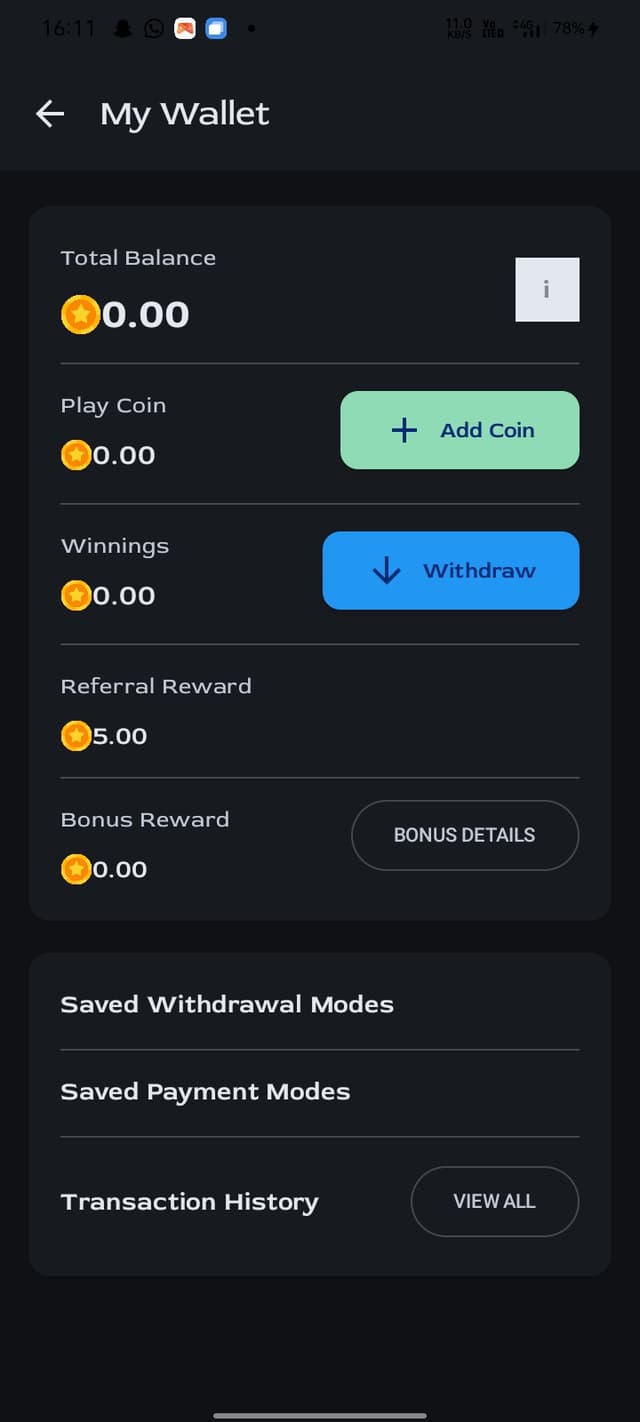Tap the Snapchat notification icon in status bar

pyautogui.click(x=120, y=28)
